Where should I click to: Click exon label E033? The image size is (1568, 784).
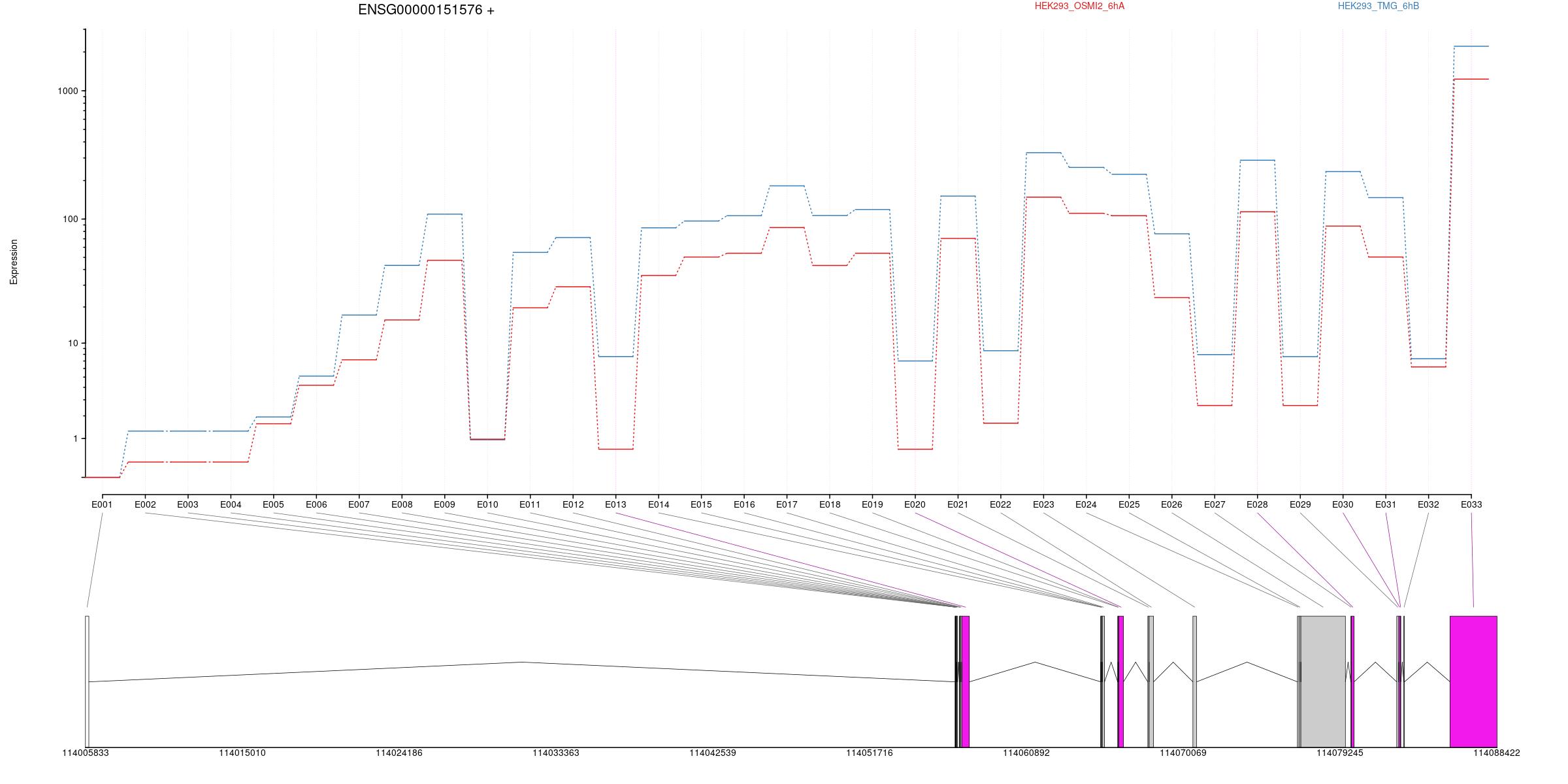(x=1471, y=504)
